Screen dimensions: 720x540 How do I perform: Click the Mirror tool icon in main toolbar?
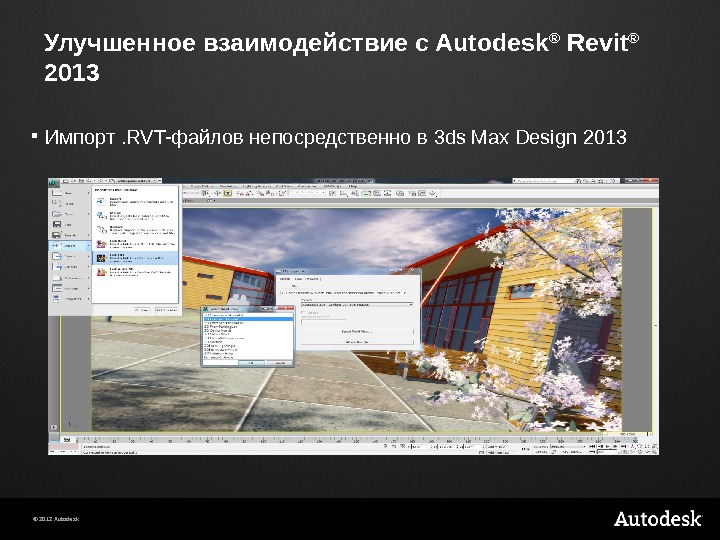(332, 193)
